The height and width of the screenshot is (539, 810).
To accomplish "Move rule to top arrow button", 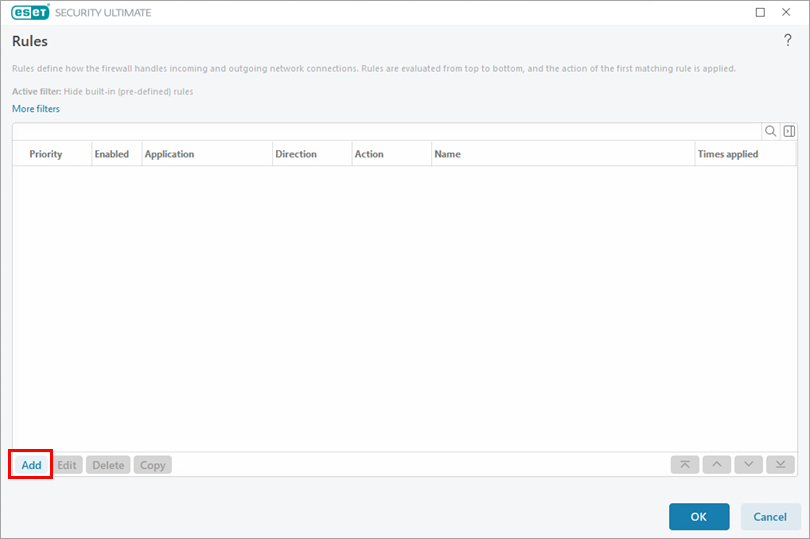I will 684,465.
